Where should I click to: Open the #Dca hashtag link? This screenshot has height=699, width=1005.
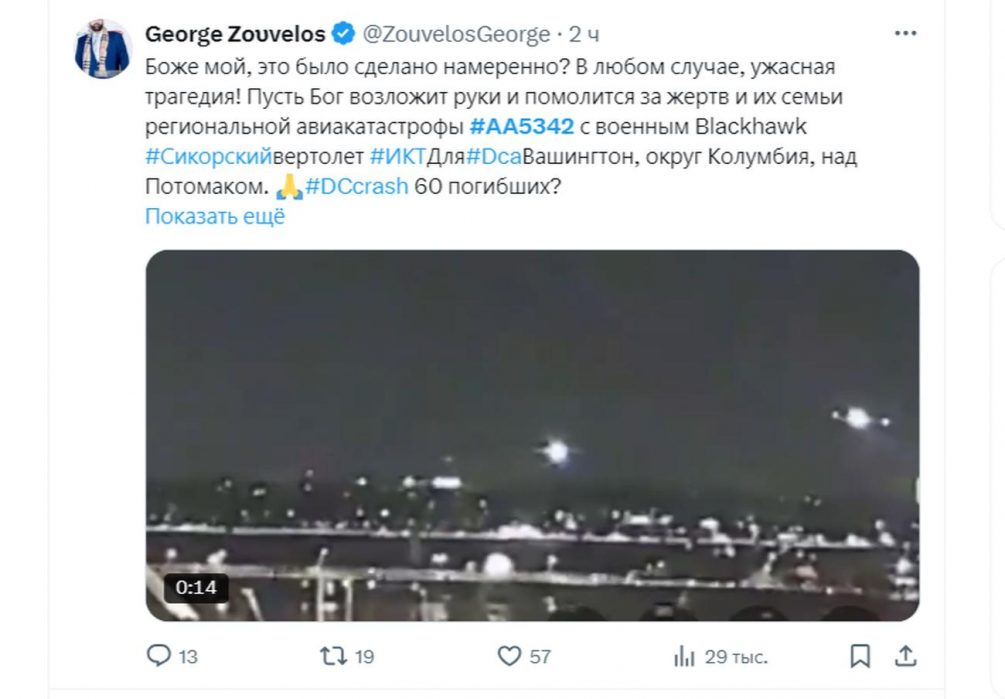[x=494, y=157]
